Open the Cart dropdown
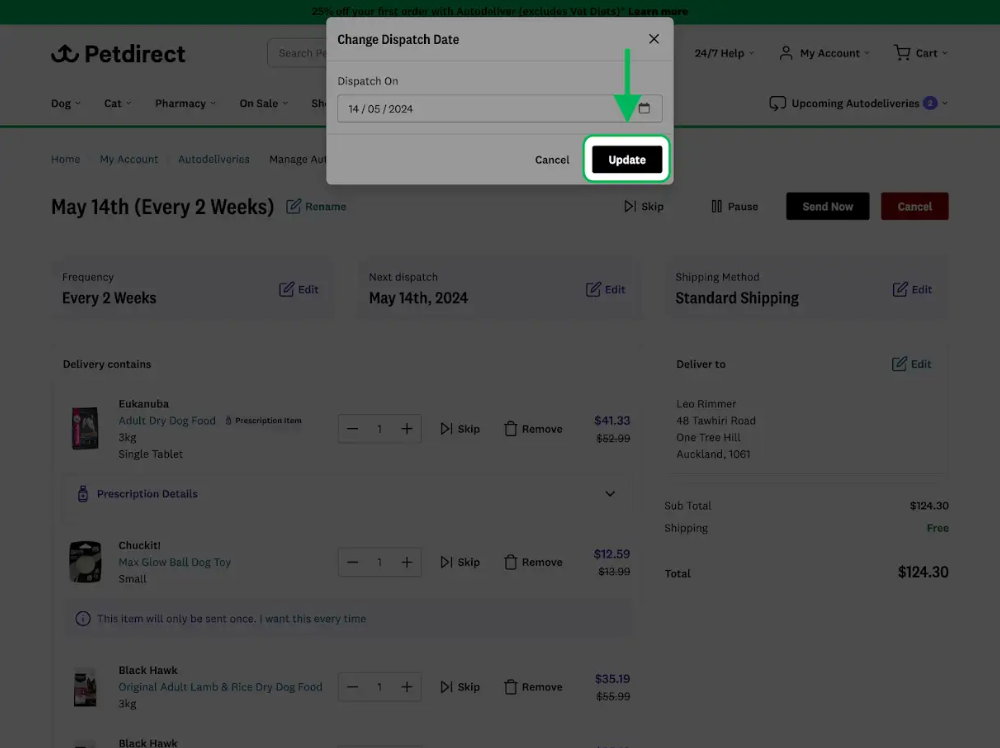Screen dimensions: 1000x748 coord(920,53)
